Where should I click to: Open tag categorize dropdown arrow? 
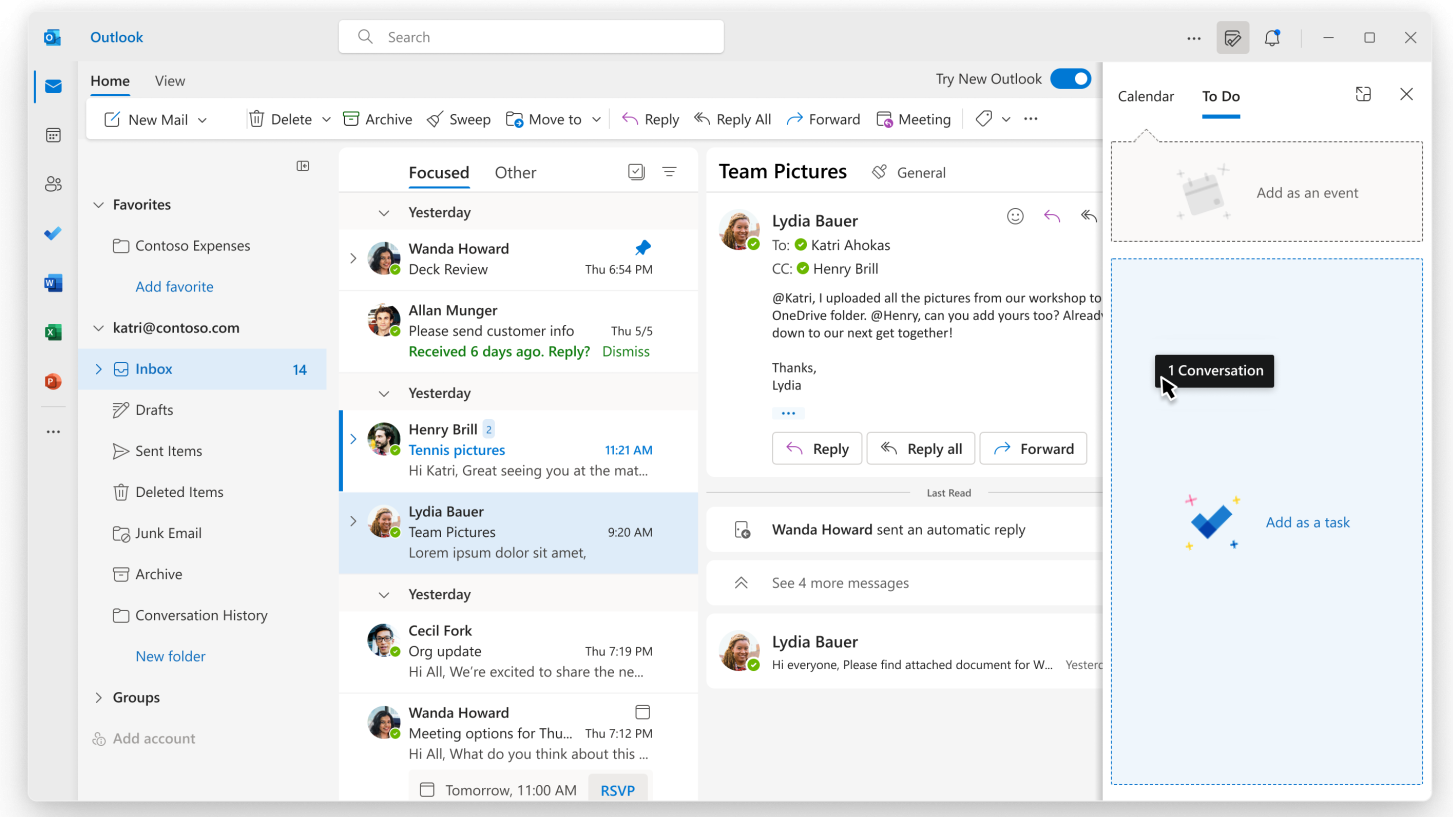coord(1006,120)
